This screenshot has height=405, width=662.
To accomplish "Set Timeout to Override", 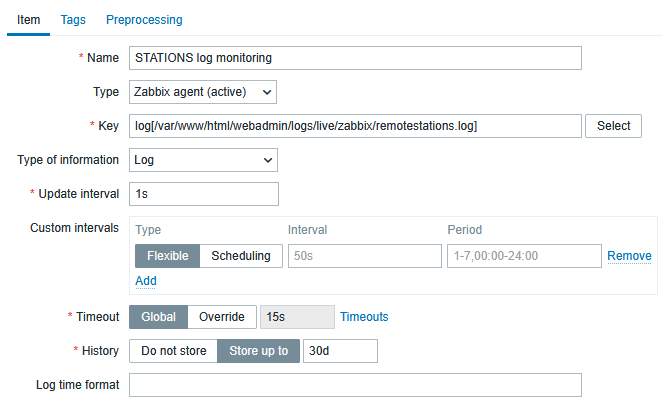I will 222,317.
